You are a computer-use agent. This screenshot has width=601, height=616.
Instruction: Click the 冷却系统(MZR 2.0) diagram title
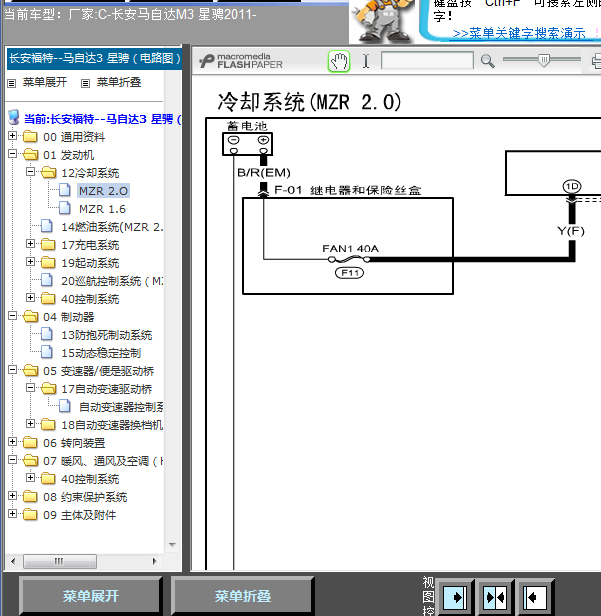coord(309,102)
